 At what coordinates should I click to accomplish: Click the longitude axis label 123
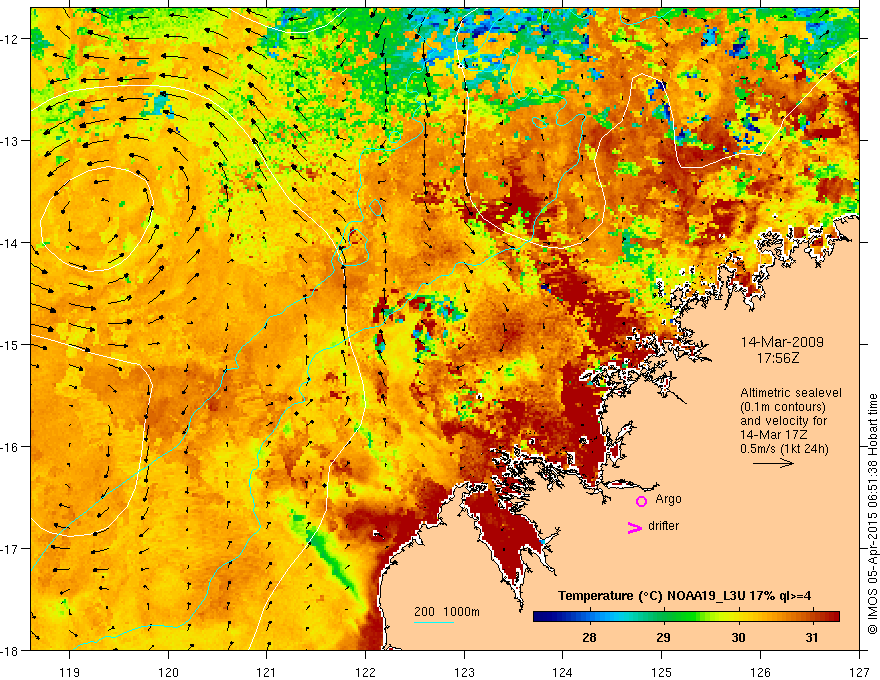tap(464, 672)
